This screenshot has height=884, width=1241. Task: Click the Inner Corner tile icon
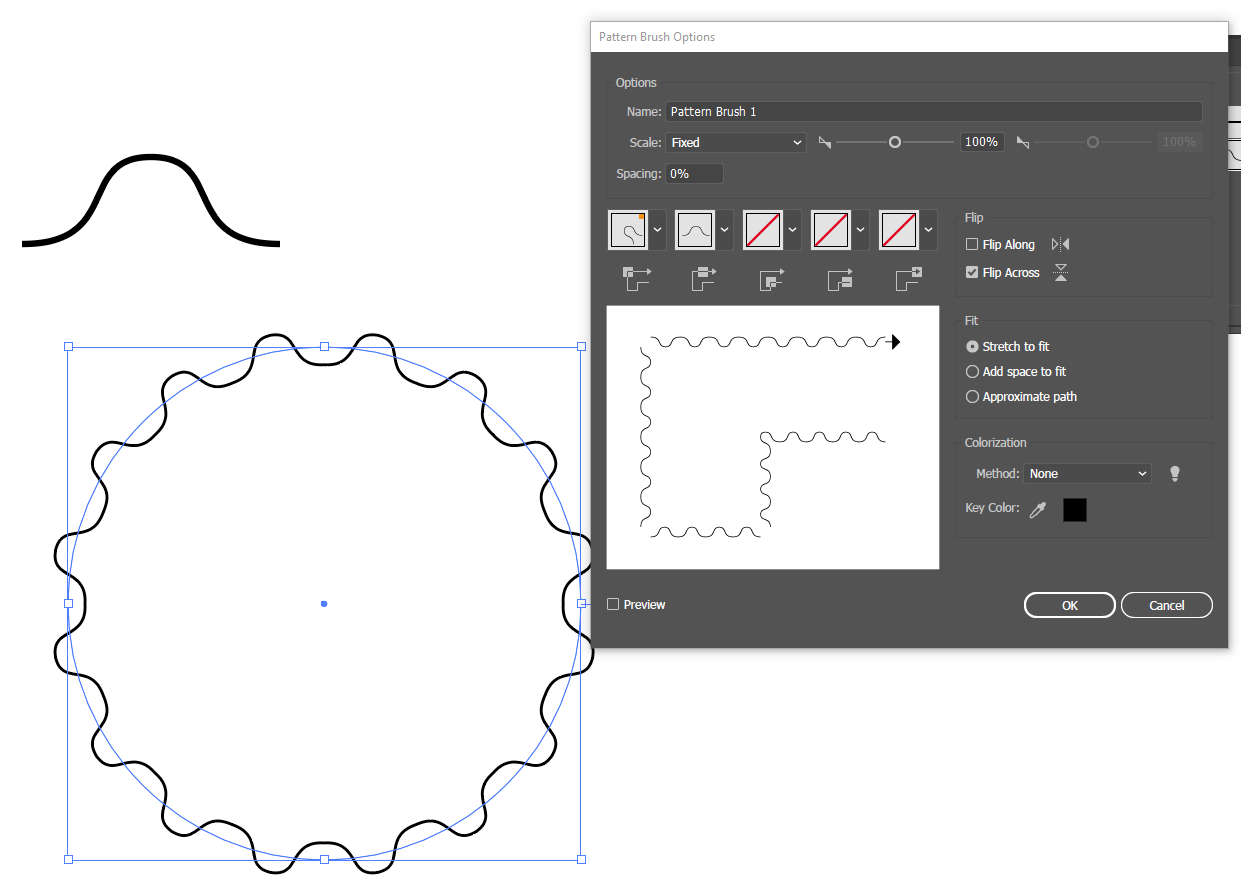(772, 279)
